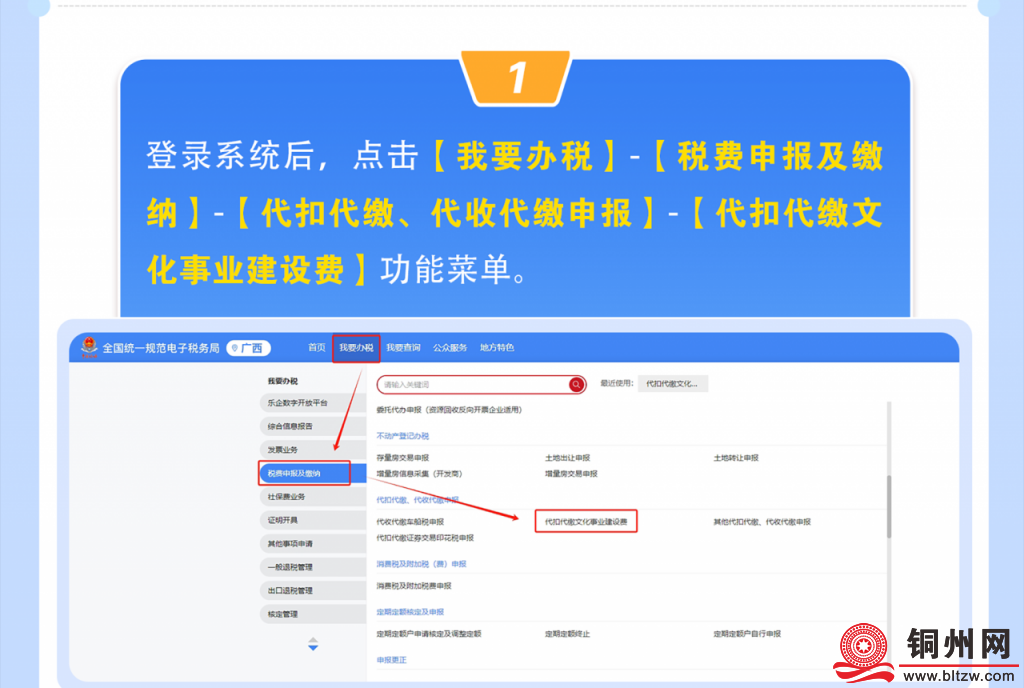Screen dimensions: 1024x688
Task: Click the sidebar scroll-down arrow icon
Action: 313,649
